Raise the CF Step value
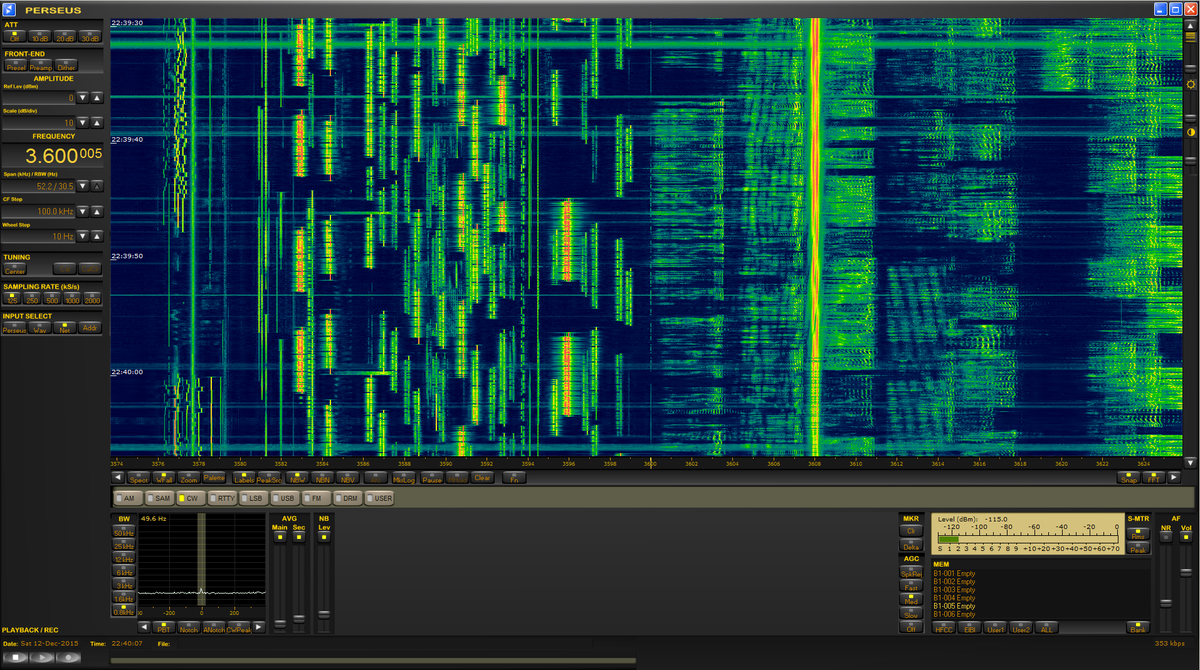This screenshot has width=1200, height=670. point(97,211)
